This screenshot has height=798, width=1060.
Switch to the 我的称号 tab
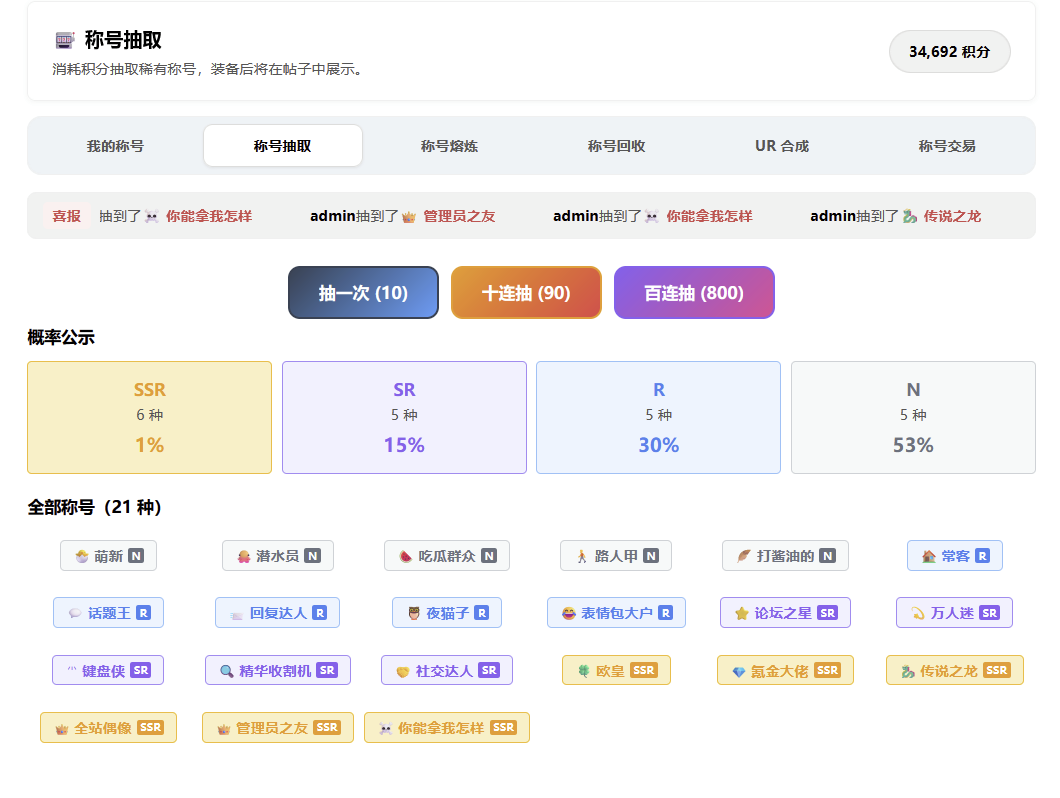point(115,146)
